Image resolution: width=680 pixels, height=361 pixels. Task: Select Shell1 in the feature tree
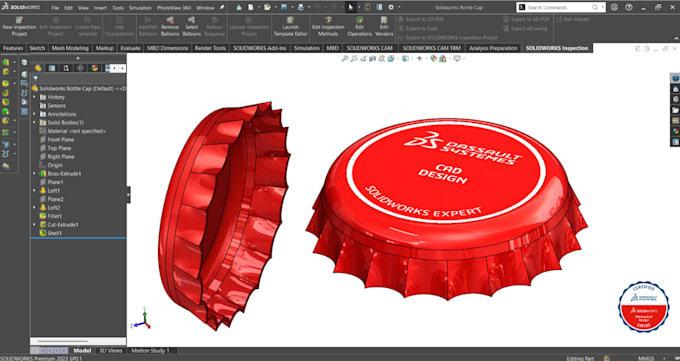coord(55,233)
